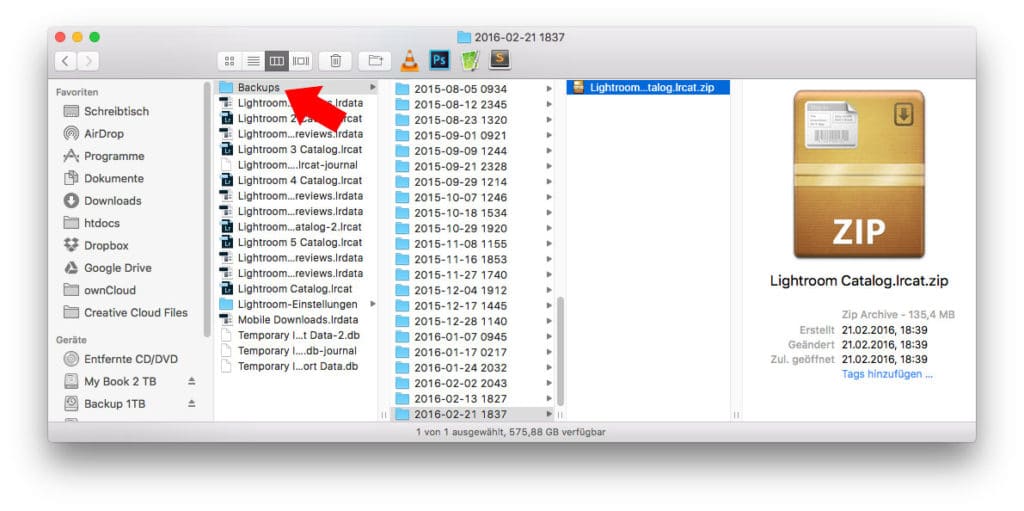
Task: Expand the Lightroom-Einstellungen folder arrow
Action: [373, 304]
